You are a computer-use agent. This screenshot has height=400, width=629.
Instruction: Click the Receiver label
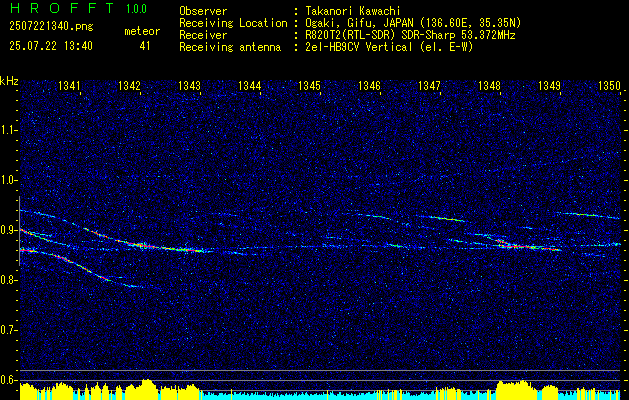[x=203, y=35]
